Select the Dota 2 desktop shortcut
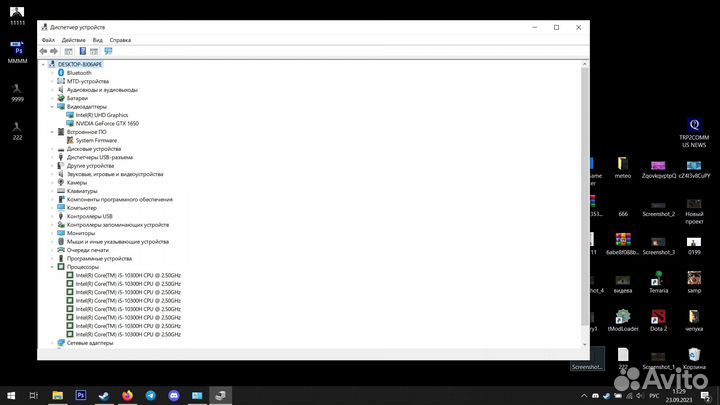This screenshot has height=405, width=720. point(658,321)
